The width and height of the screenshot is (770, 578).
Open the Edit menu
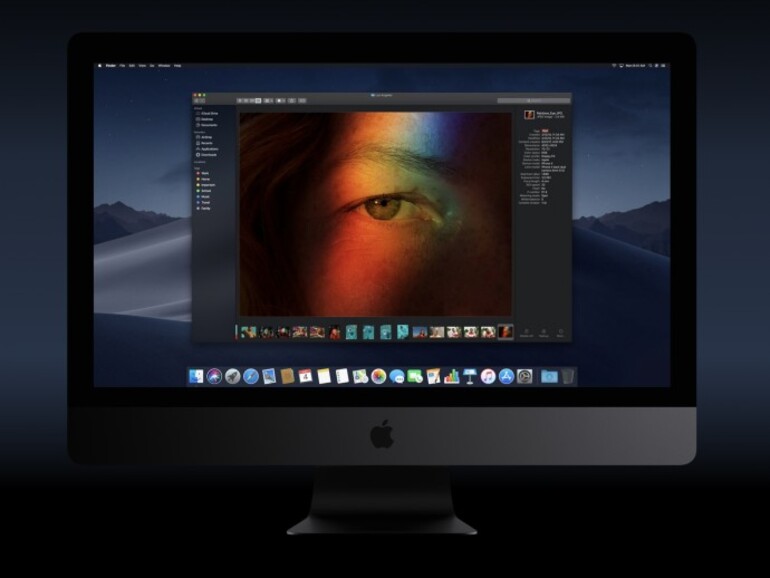(132, 65)
